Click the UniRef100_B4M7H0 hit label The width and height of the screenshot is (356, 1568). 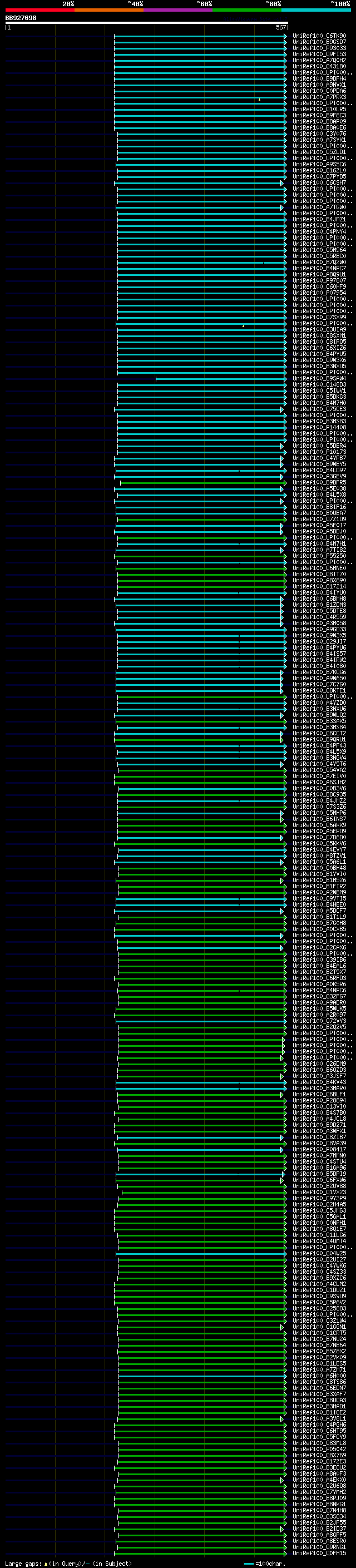coord(319,403)
